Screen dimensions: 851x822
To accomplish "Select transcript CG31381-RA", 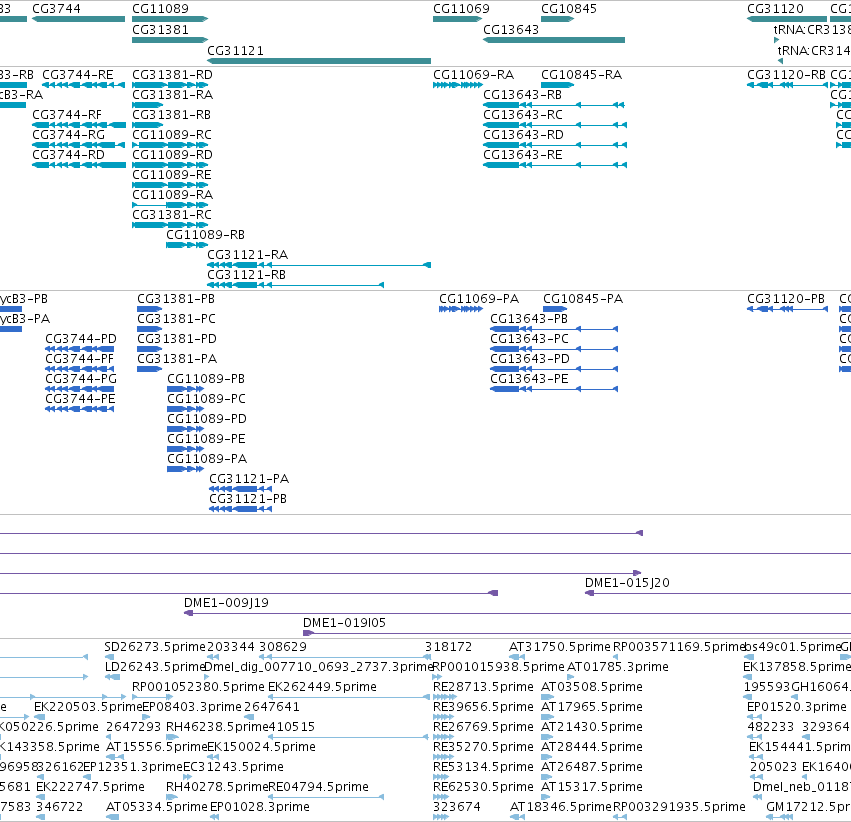I will click(173, 95).
